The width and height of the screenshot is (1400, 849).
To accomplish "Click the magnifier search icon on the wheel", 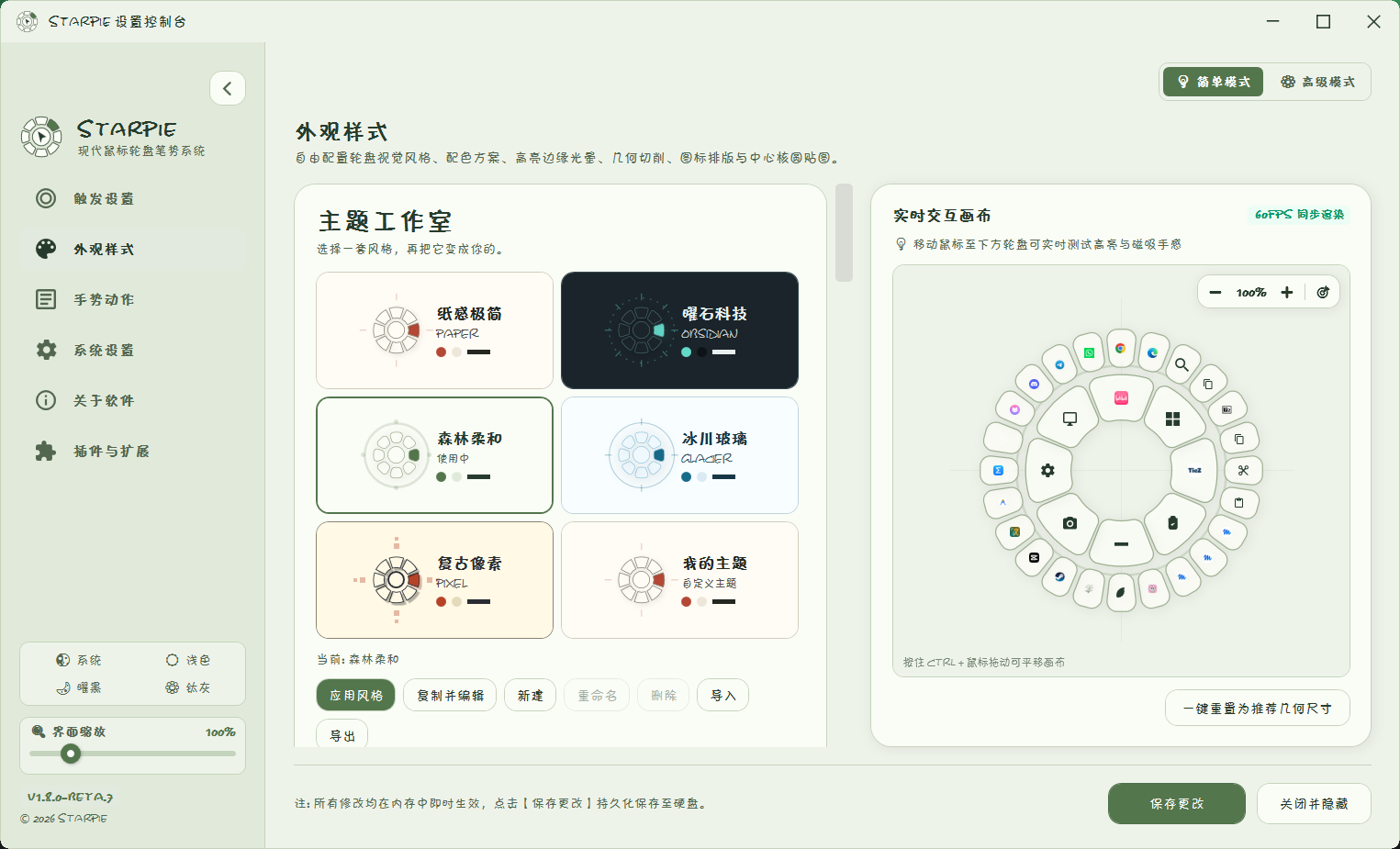I will coord(1182,364).
